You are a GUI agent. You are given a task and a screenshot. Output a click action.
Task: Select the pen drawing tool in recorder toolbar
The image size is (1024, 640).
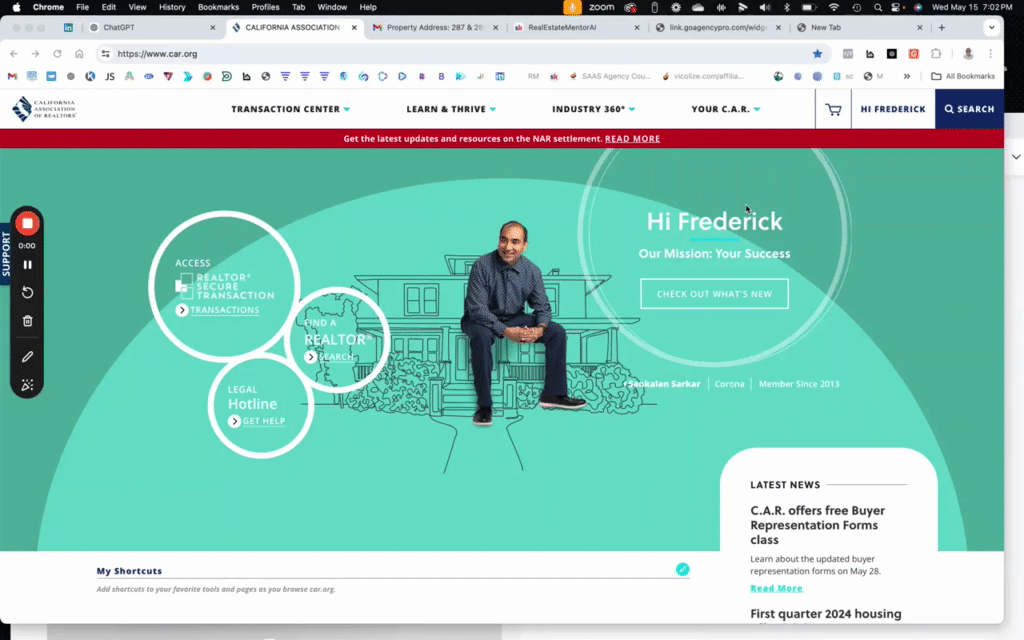tap(27, 357)
